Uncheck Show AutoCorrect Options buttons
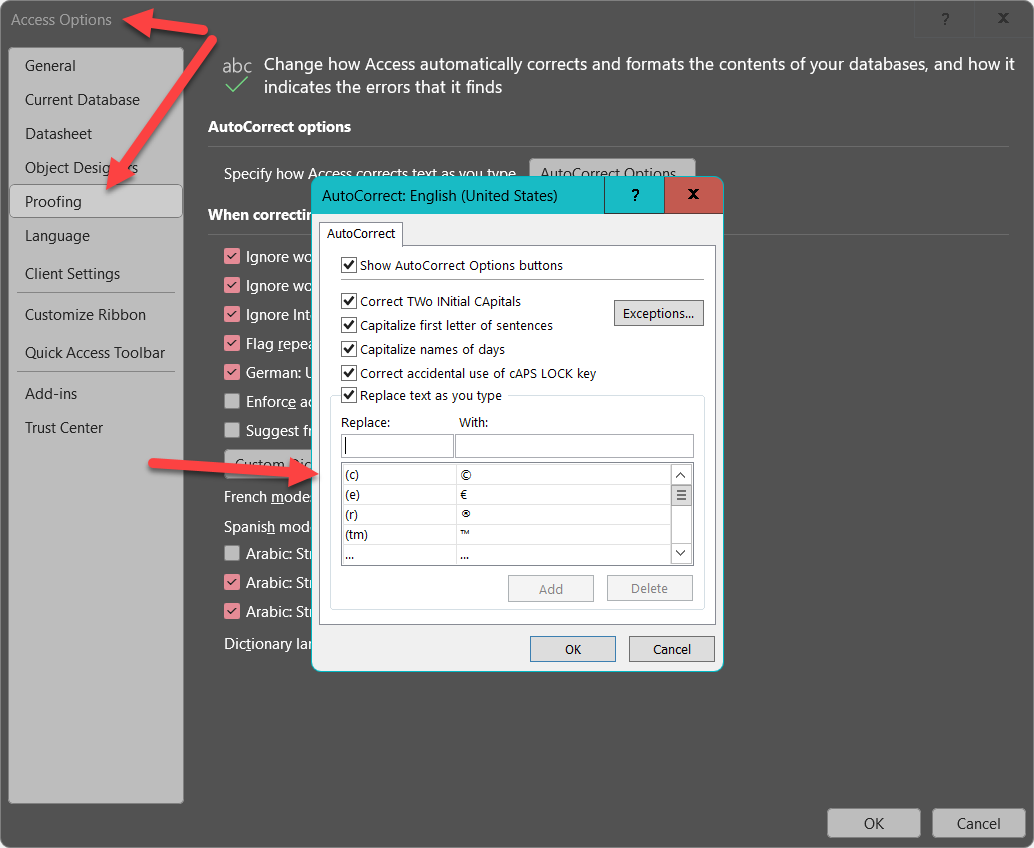The width and height of the screenshot is (1034, 848). (349, 266)
